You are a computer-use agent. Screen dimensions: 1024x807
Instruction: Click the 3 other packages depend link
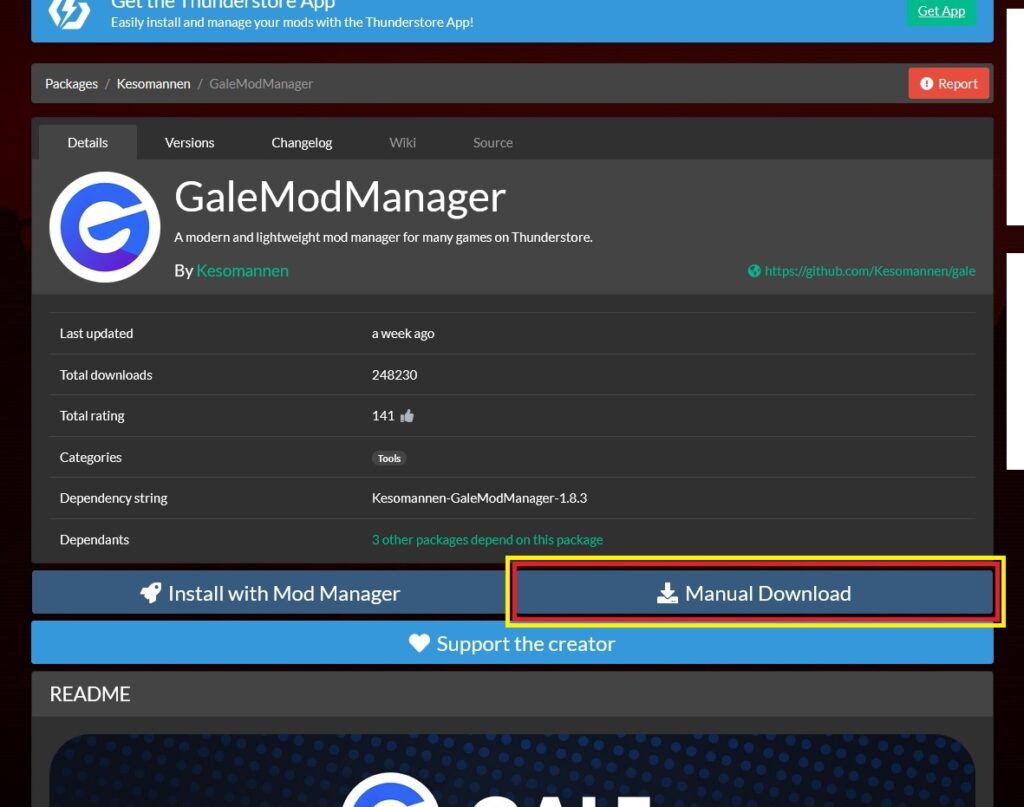click(486, 539)
